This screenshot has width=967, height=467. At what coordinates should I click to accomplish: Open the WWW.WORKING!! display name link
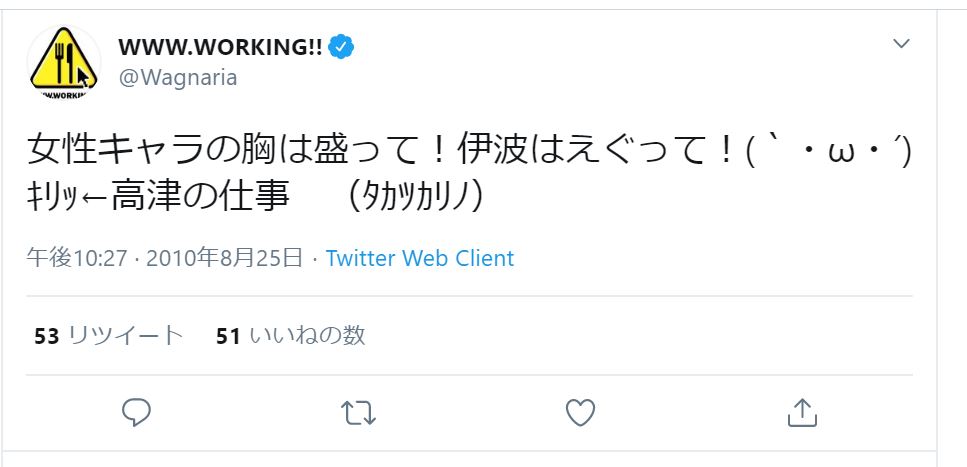click(x=221, y=48)
